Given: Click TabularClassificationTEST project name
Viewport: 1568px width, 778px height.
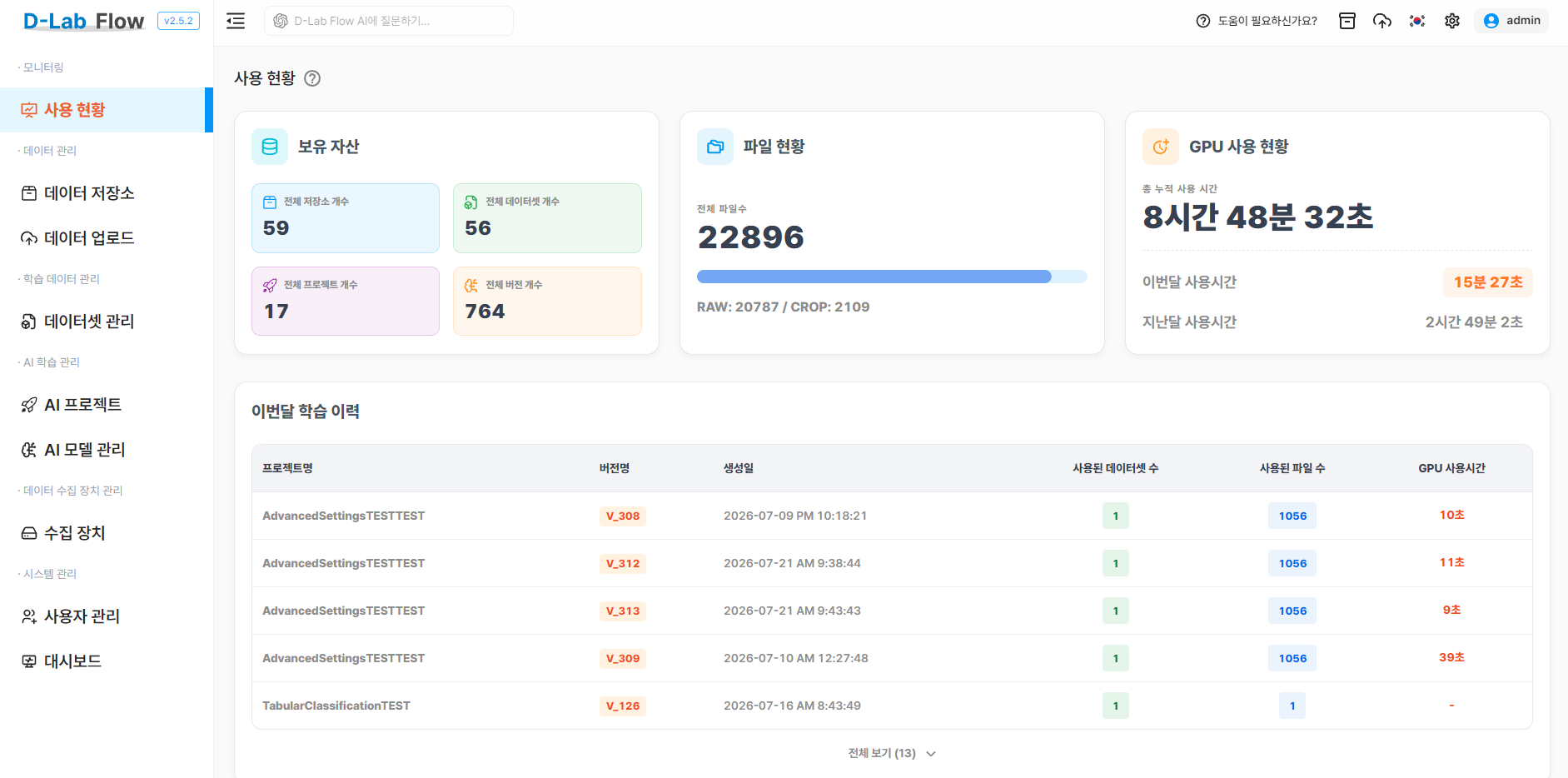Looking at the screenshot, I should click(x=336, y=706).
